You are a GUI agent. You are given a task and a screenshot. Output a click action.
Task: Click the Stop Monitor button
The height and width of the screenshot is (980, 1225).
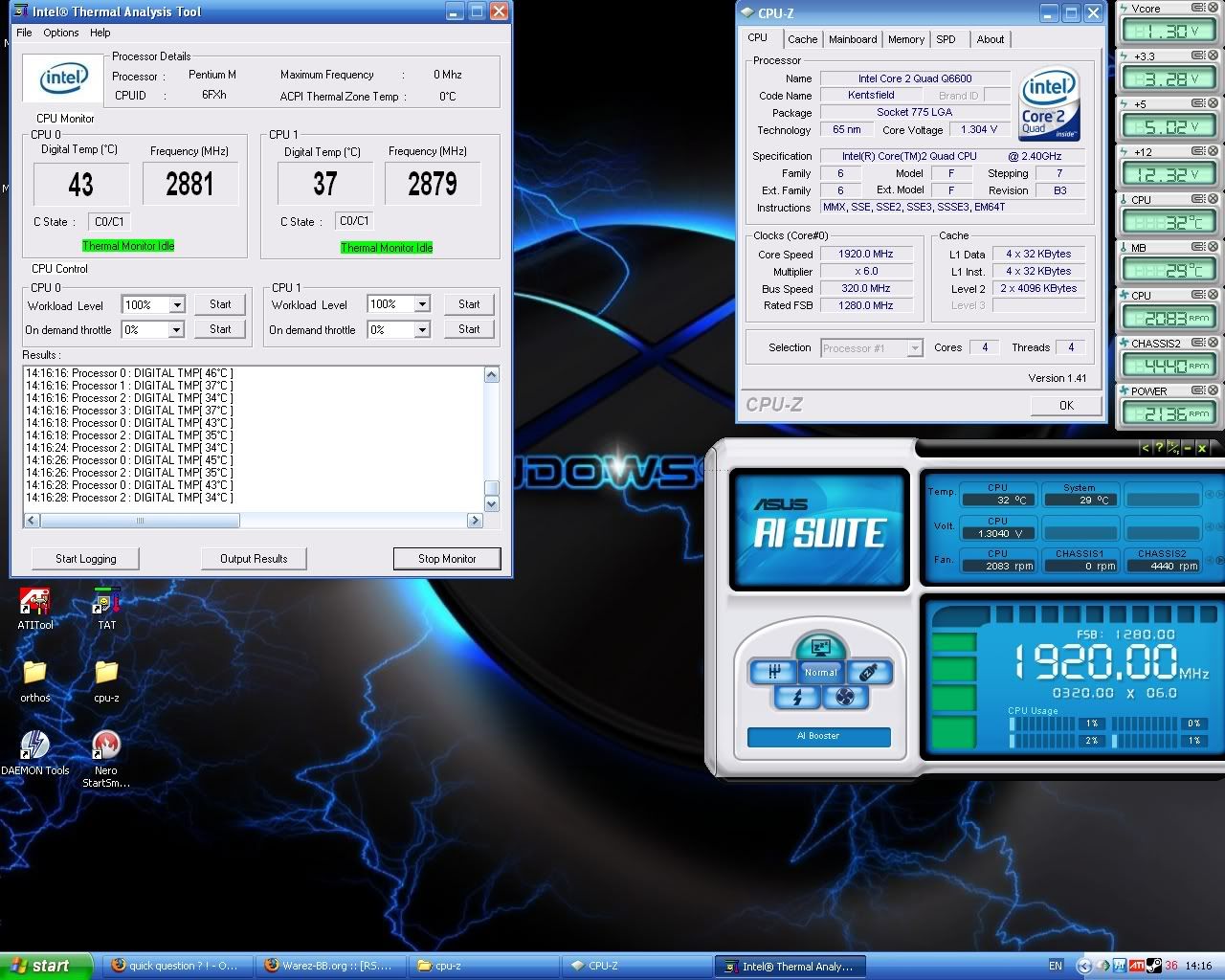[x=447, y=559]
